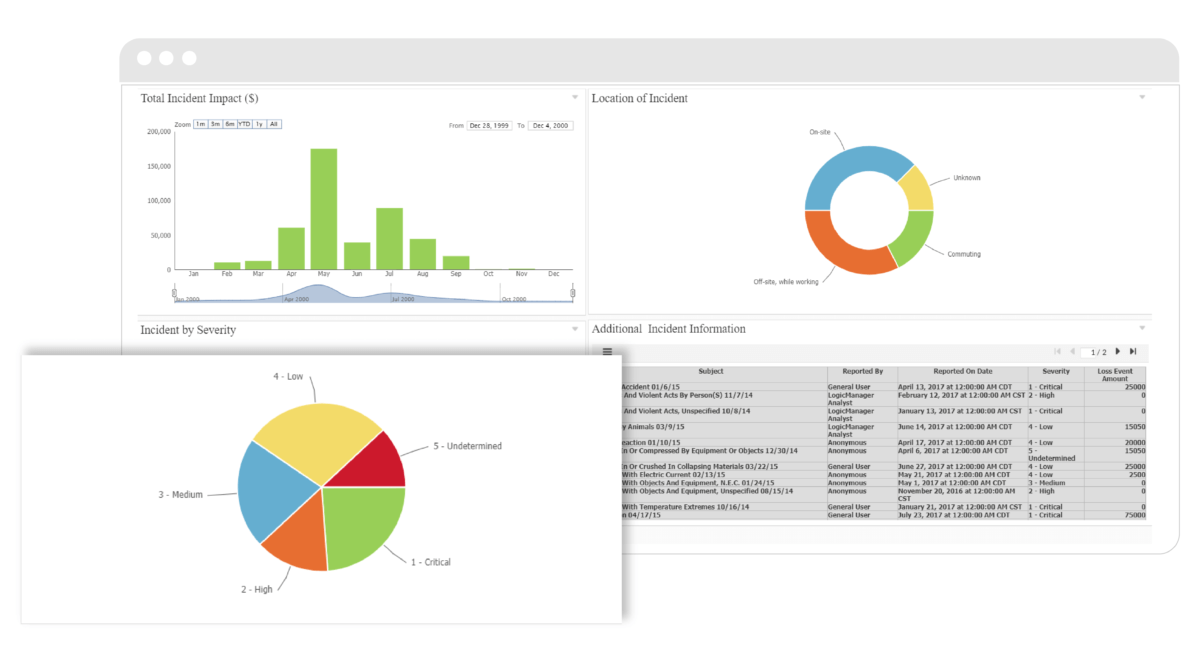
Task: Choose the All zoom option
Action: (274, 124)
